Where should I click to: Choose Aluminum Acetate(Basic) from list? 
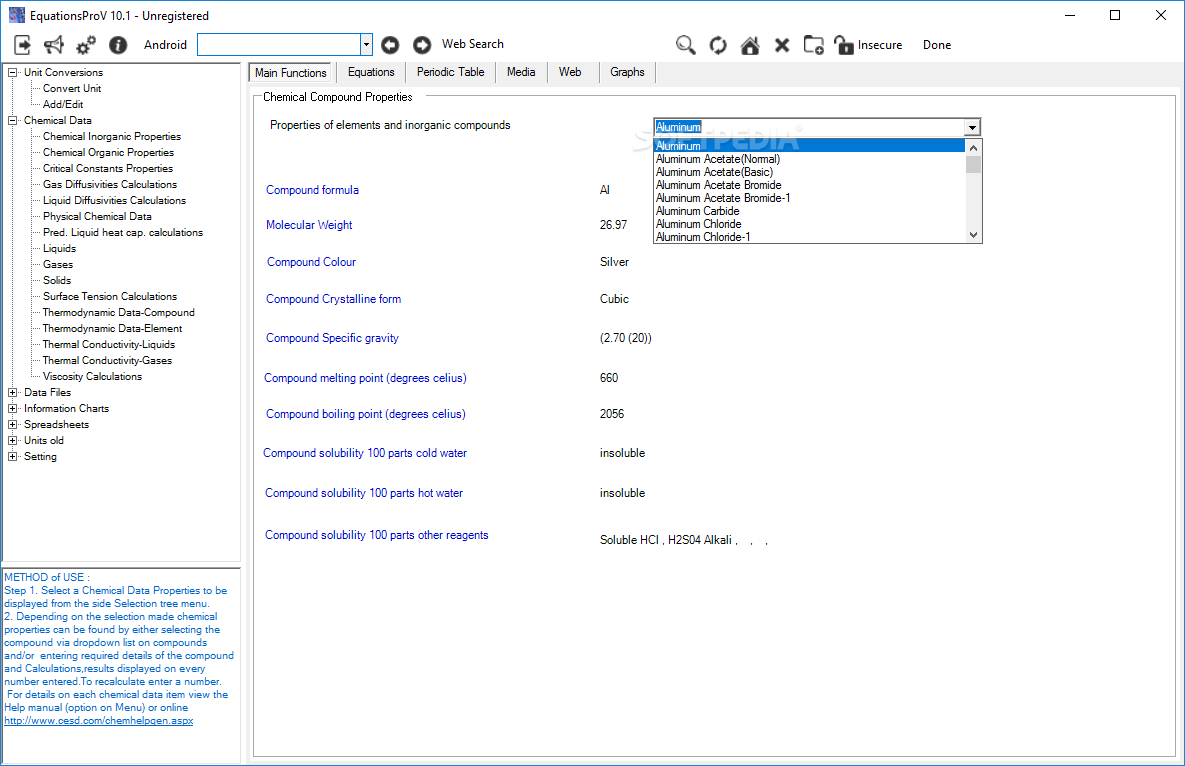[809, 172]
